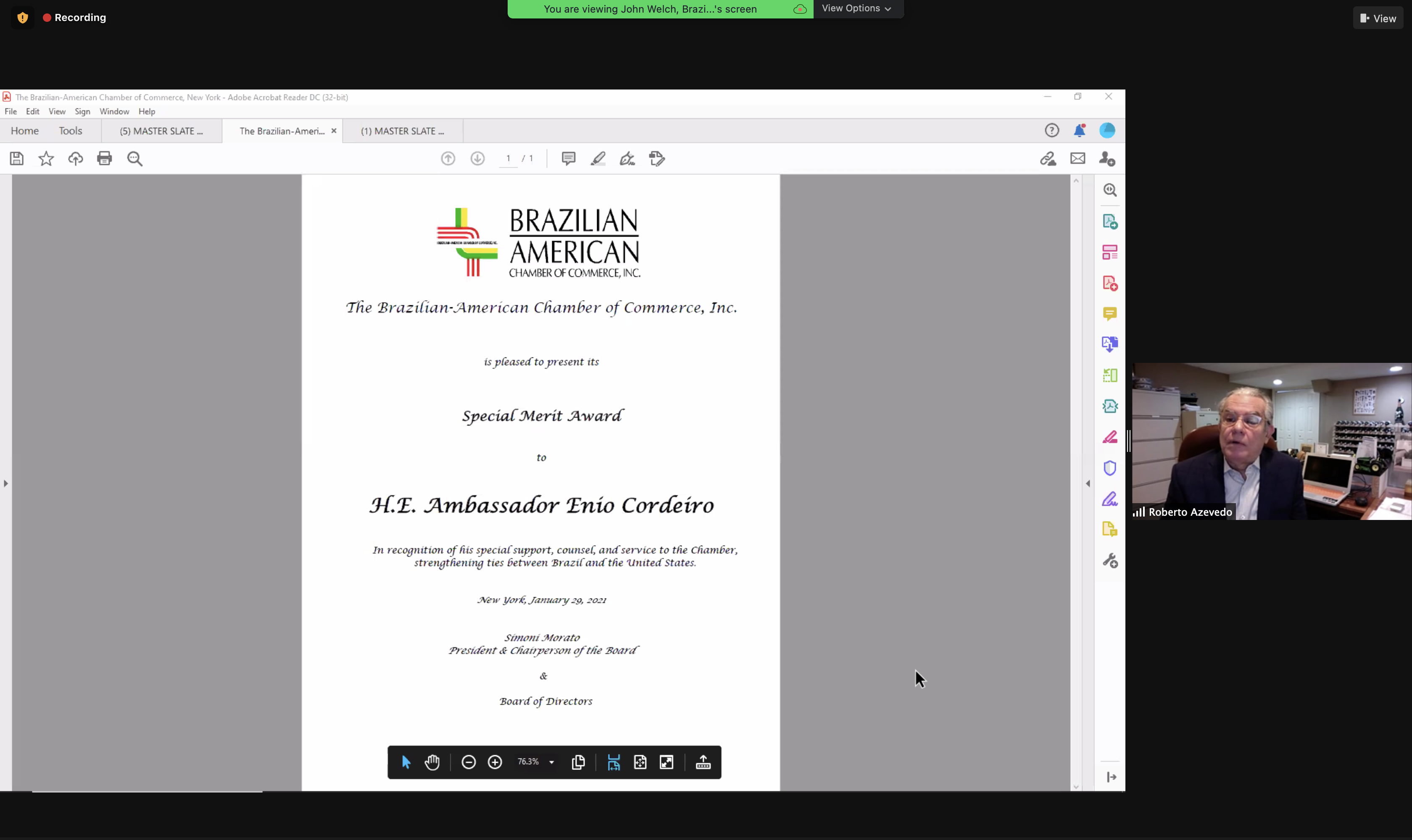
Task: Select the highlight text pen
Action: [598, 158]
